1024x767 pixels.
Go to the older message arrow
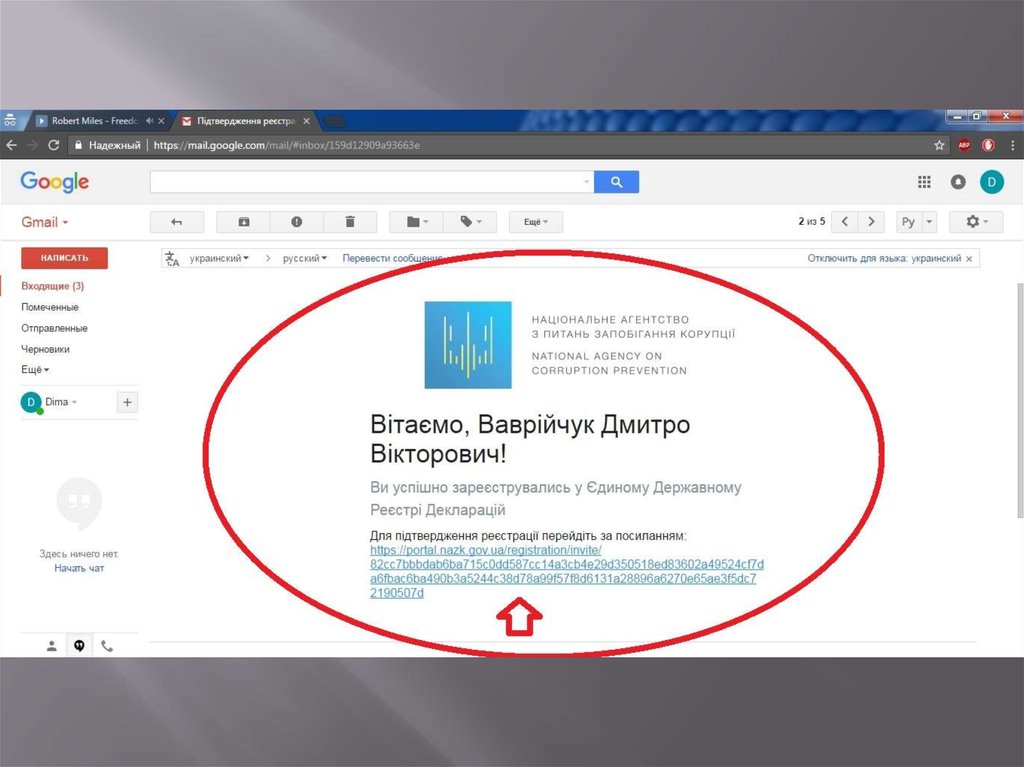(871, 221)
